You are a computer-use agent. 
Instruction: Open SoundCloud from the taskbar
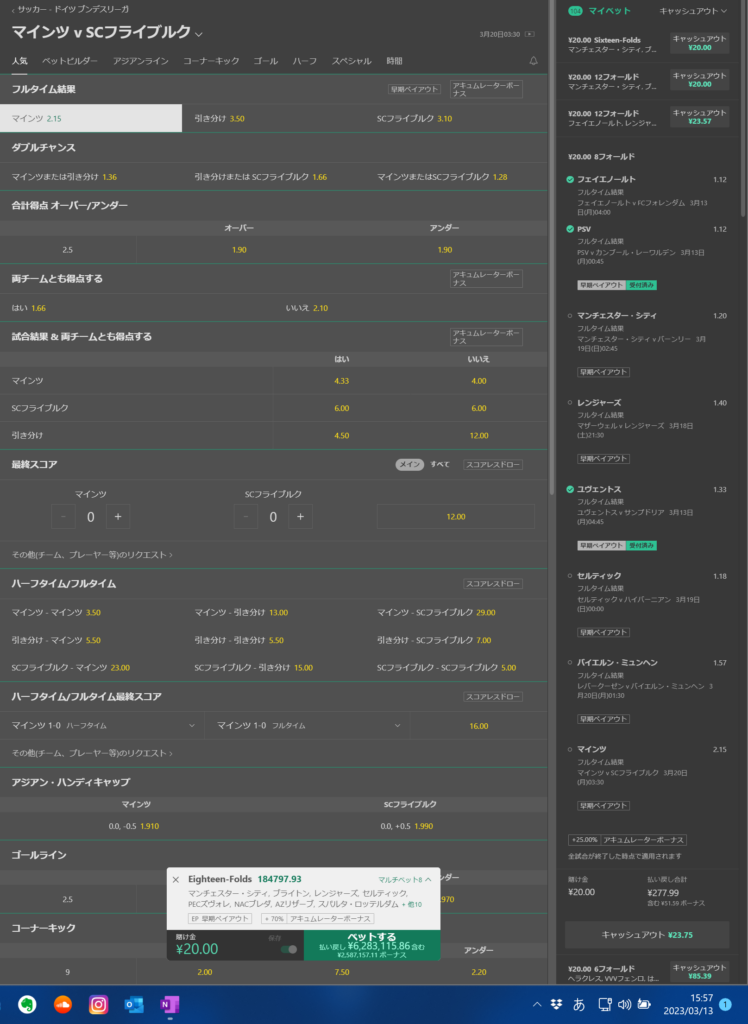(63, 1004)
